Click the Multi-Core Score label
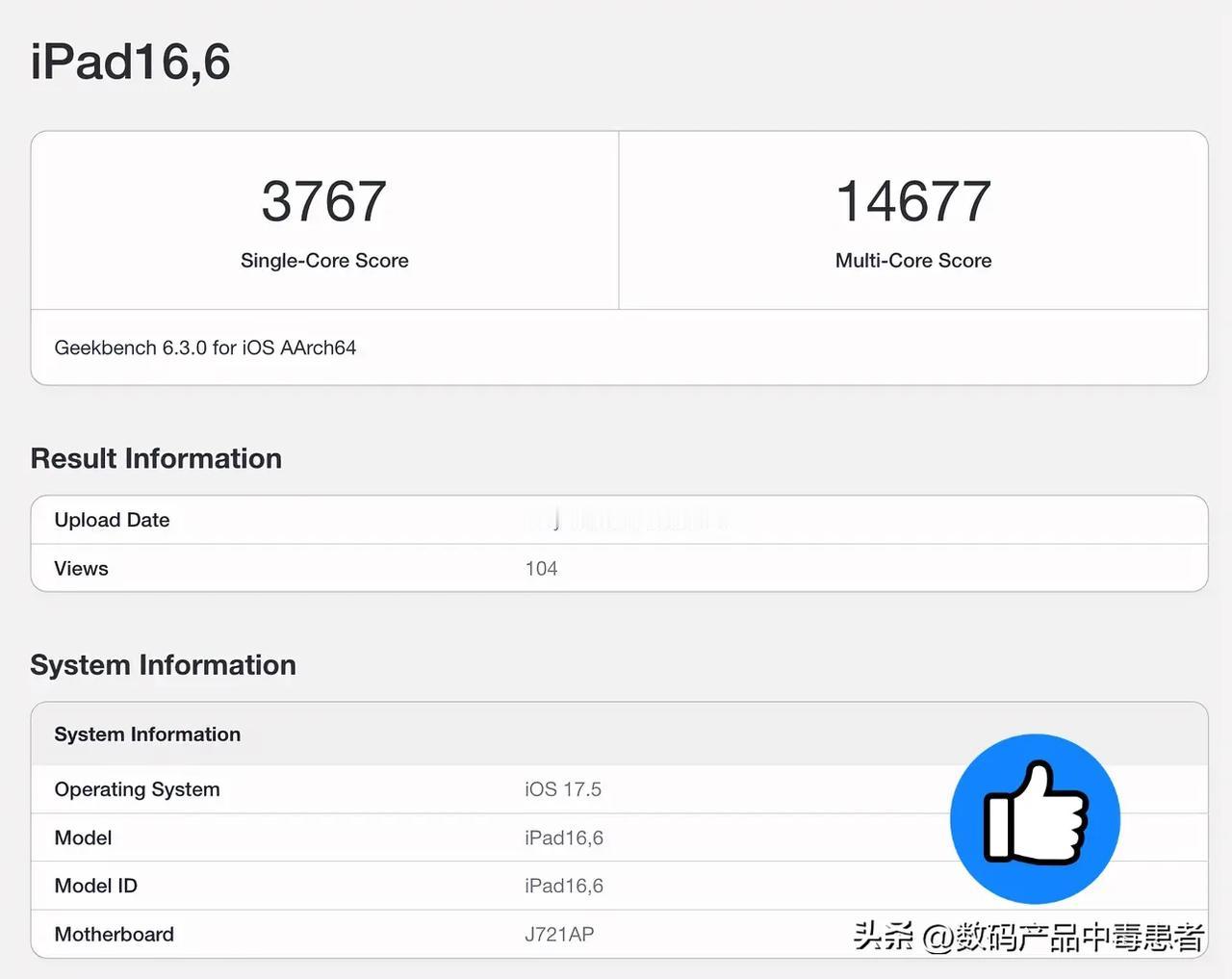The image size is (1232, 979). [913, 261]
